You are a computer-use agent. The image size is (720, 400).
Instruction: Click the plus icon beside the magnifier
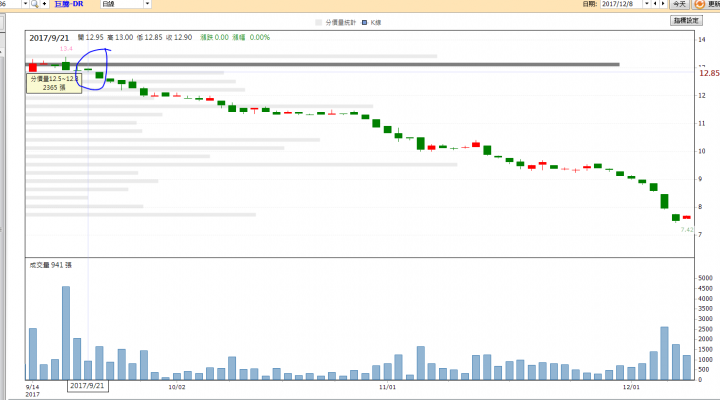(45, 4)
